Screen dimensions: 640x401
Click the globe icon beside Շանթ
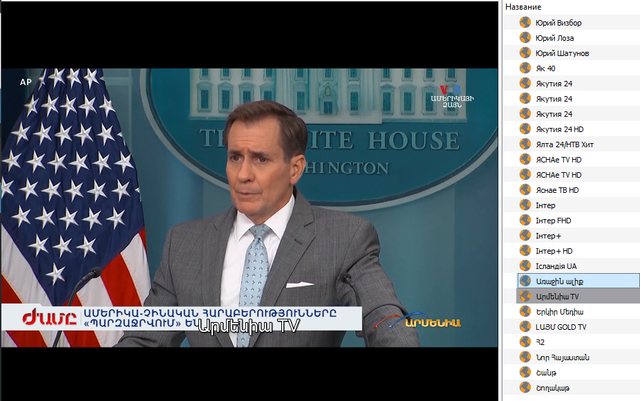point(525,372)
